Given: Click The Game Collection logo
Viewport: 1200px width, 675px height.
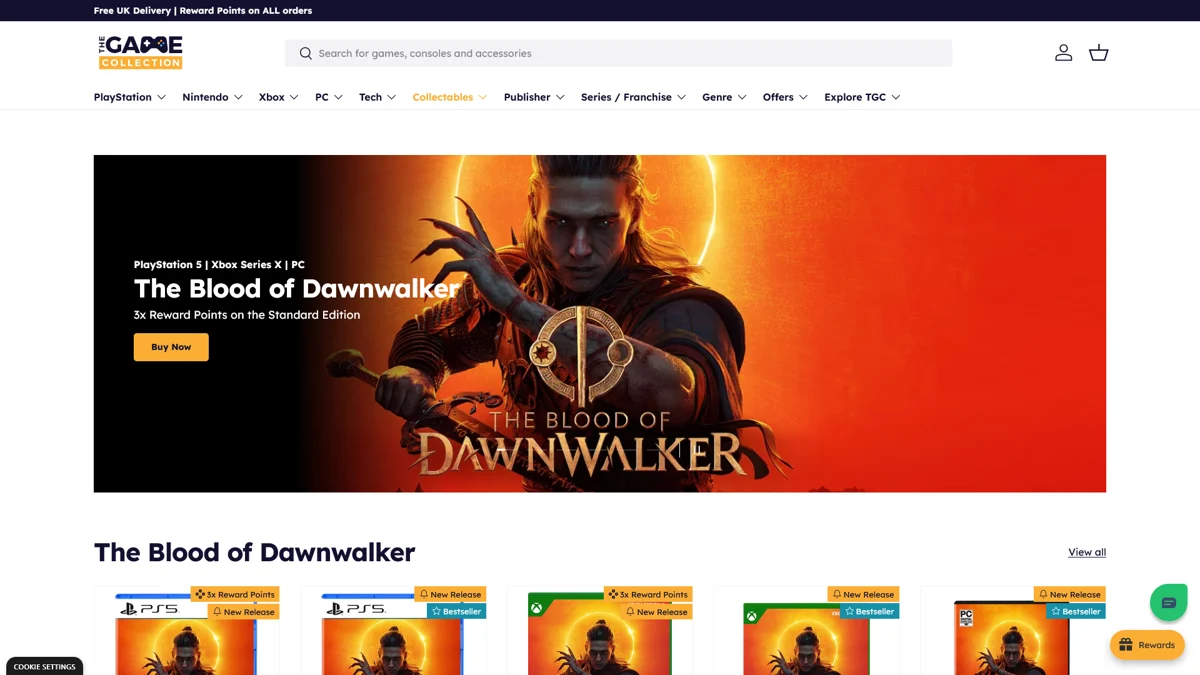Looking at the screenshot, I should tap(140, 52).
